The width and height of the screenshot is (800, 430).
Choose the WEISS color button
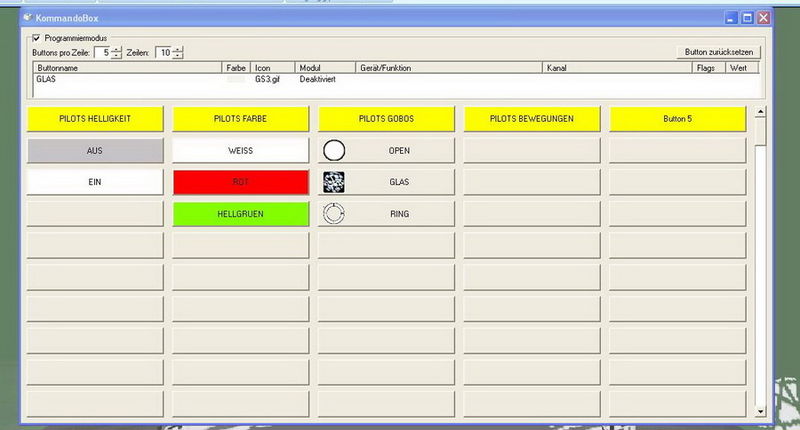tap(241, 151)
